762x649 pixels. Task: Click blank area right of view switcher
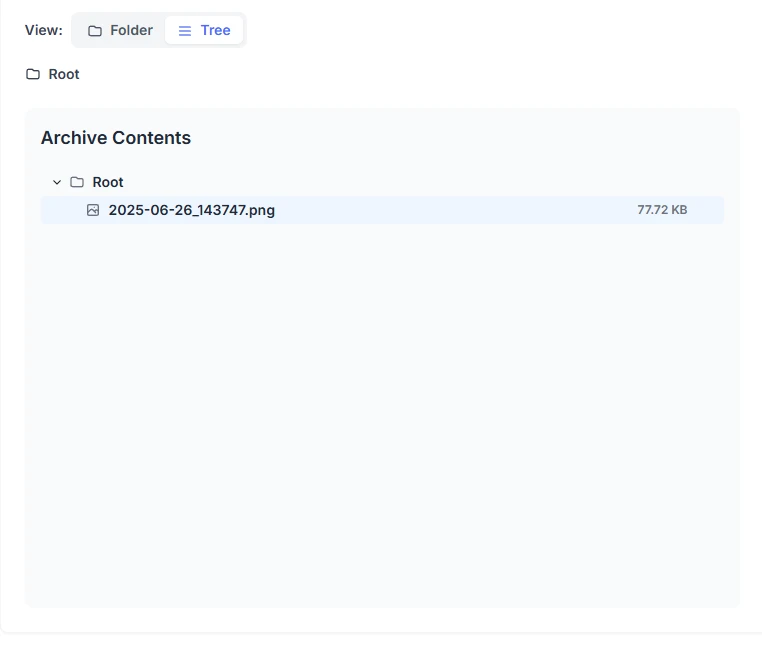click(x=500, y=30)
